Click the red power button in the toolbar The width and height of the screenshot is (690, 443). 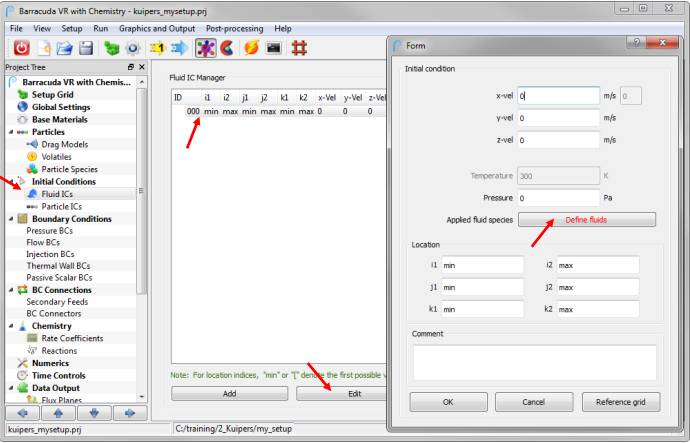click(x=22, y=48)
